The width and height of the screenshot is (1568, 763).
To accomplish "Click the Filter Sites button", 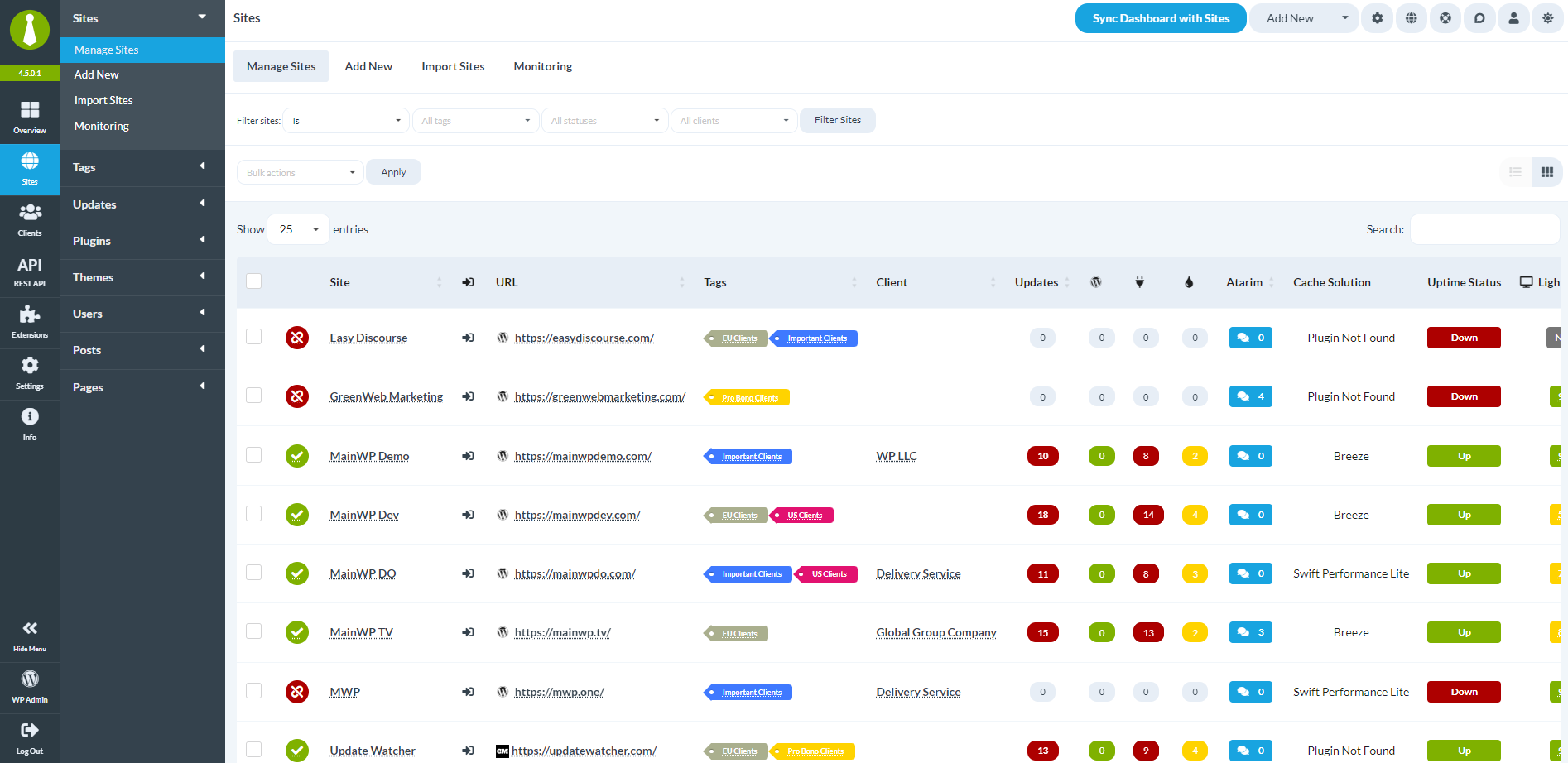I will point(838,120).
